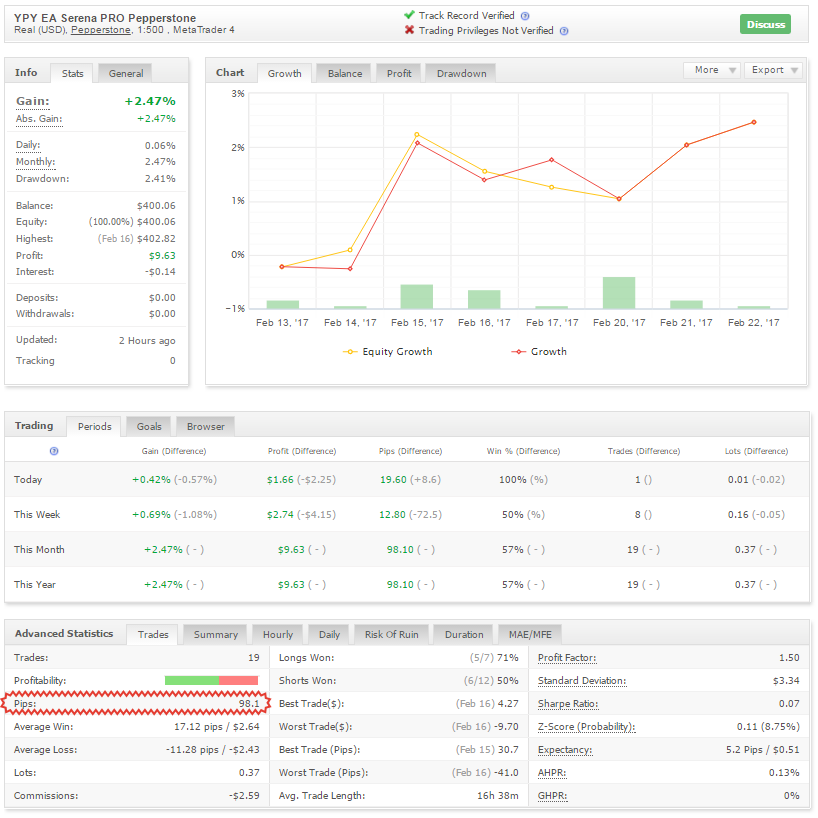The image size is (818, 818).
Task: Open the MAE/MFE statistics tab
Action: pyautogui.click(x=530, y=634)
